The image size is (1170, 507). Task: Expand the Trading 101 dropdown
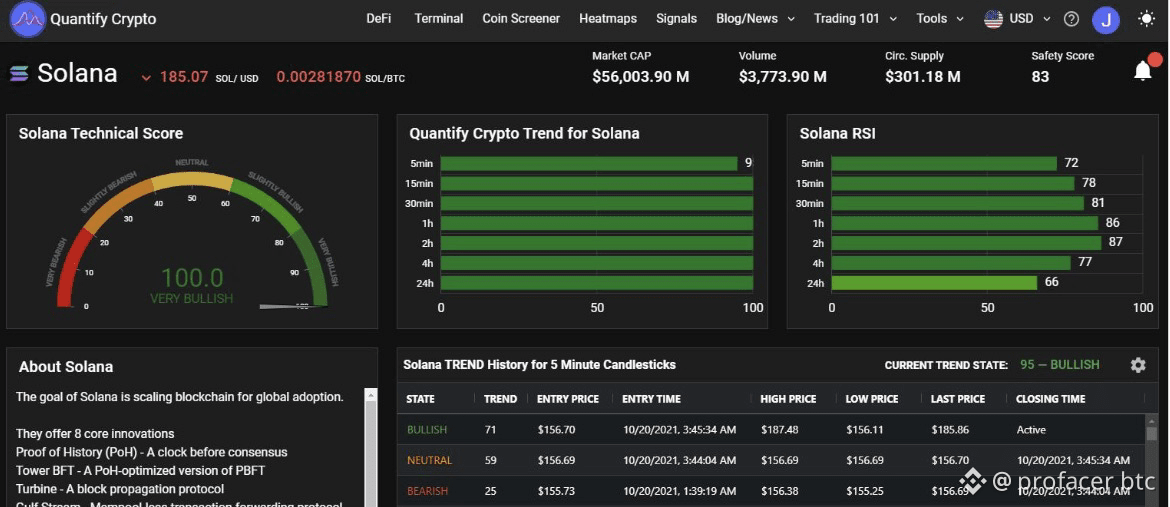855,19
